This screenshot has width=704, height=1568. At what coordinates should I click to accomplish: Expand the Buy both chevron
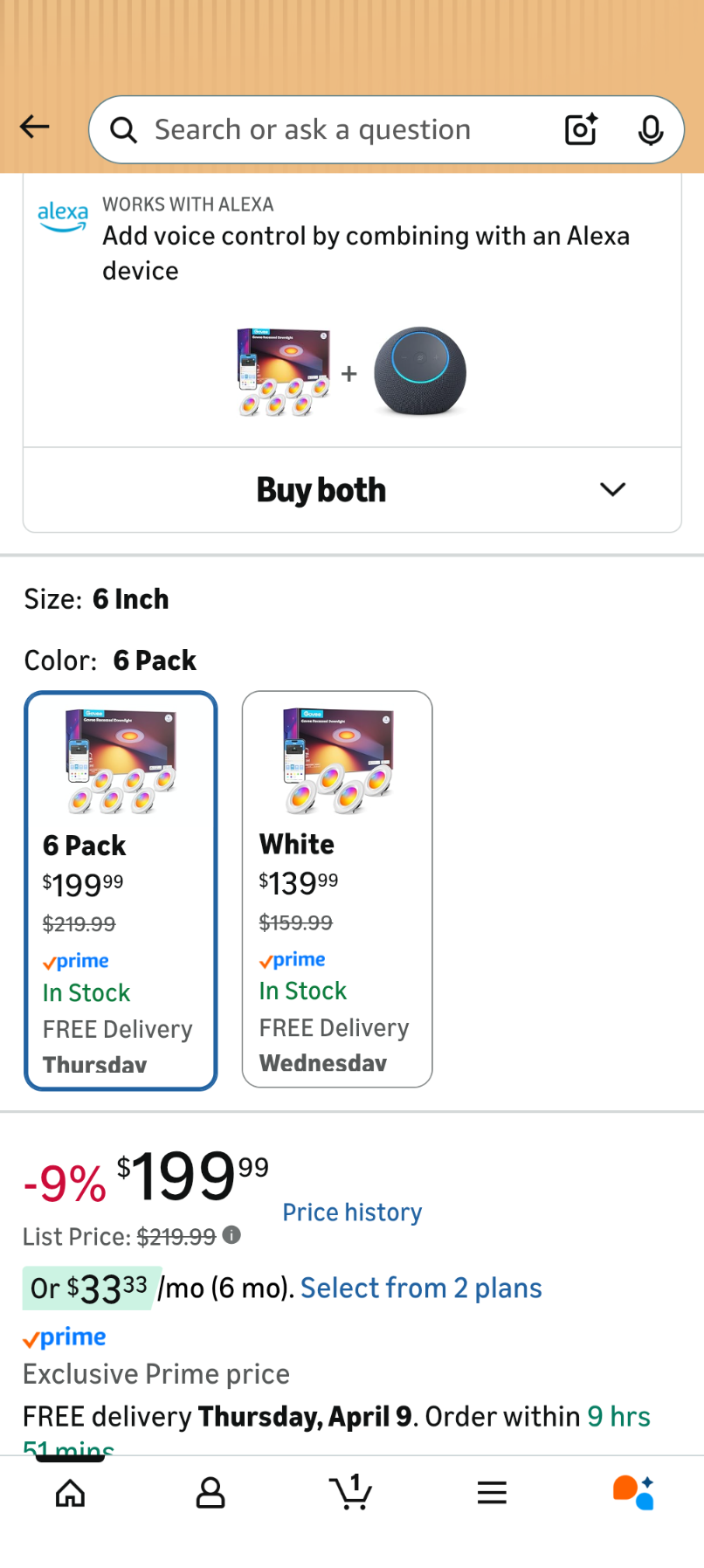613,490
